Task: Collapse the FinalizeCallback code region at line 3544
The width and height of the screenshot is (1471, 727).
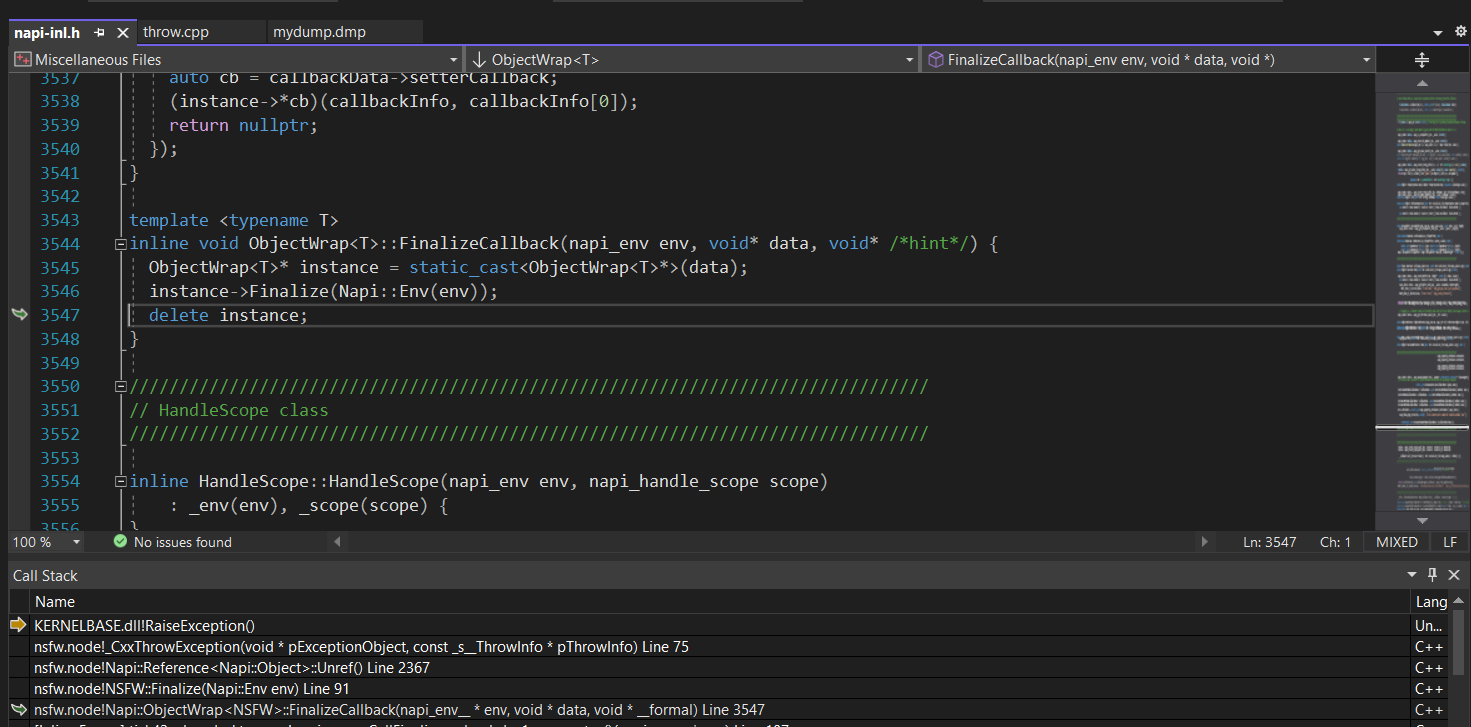Action: [119, 243]
